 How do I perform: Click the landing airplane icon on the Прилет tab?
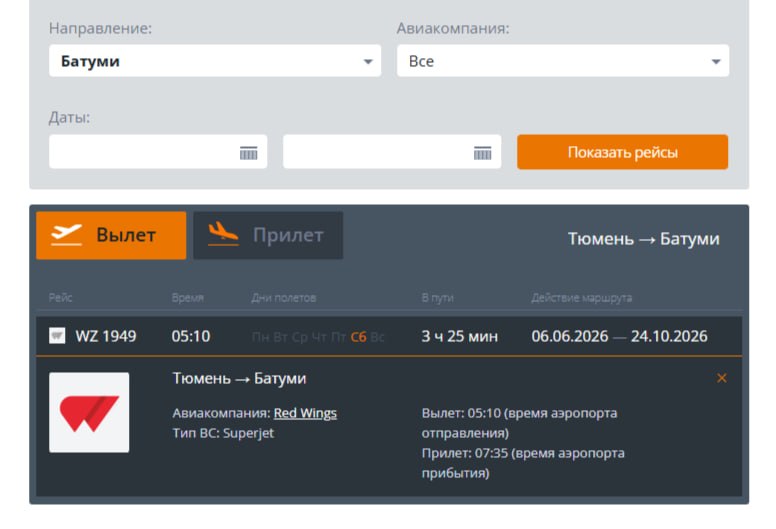223,234
